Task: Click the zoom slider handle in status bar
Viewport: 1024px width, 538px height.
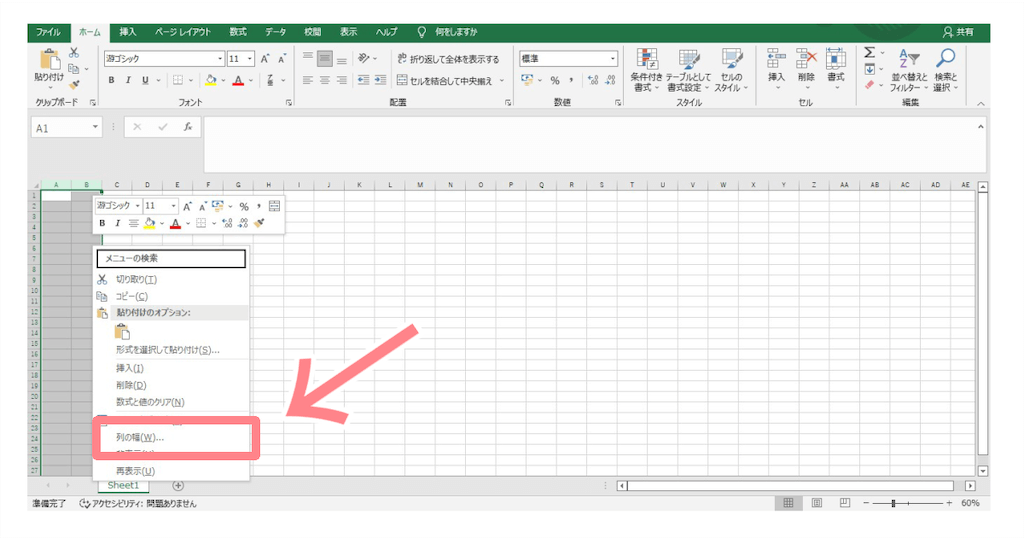Action: [893, 503]
